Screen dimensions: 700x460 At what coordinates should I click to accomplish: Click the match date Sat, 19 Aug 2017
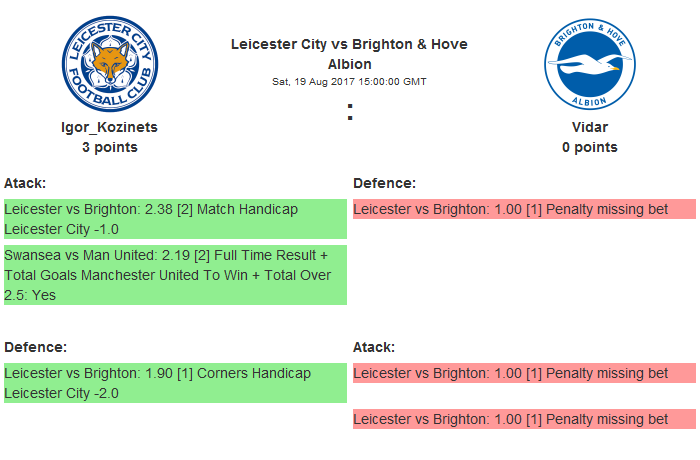coord(349,81)
